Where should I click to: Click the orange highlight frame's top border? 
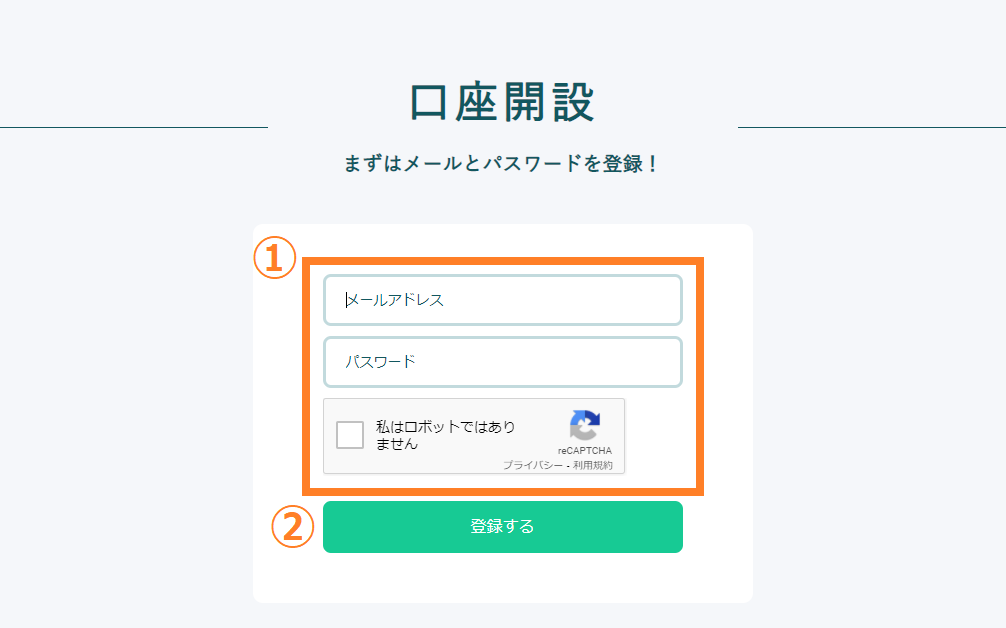tap(502, 261)
